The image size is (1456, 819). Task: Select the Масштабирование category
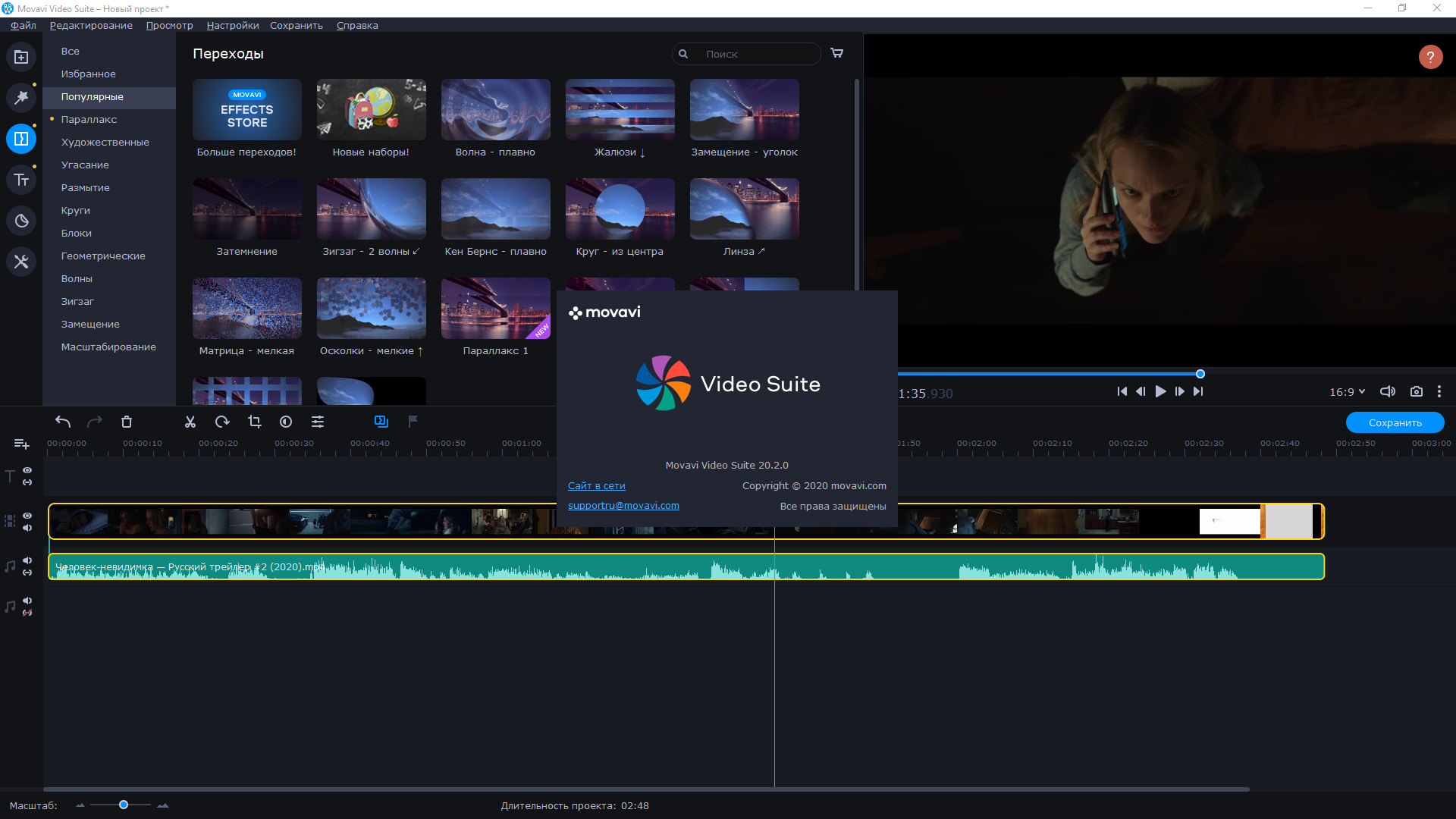(x=109, y=347)
